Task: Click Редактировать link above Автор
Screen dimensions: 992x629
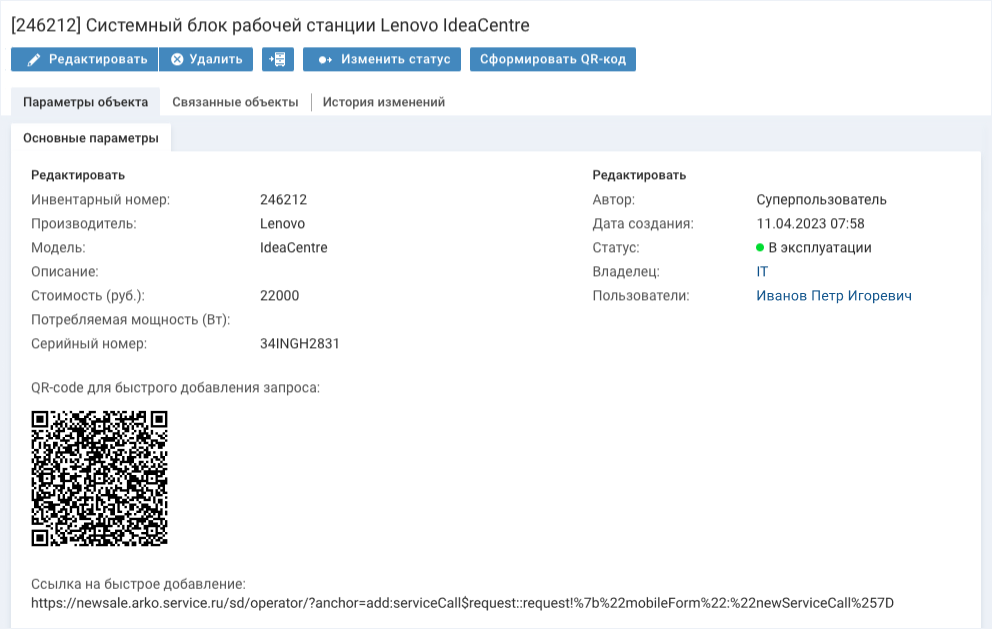Action: (639, 175)
